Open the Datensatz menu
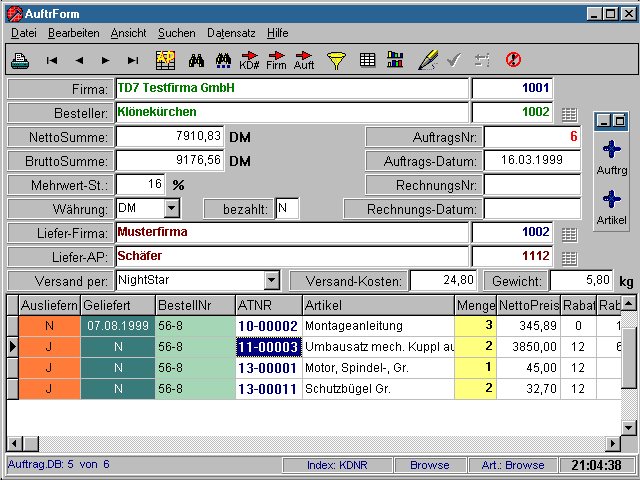The height and width of the screenshot is (480, 640). click(x=232, y=33)
